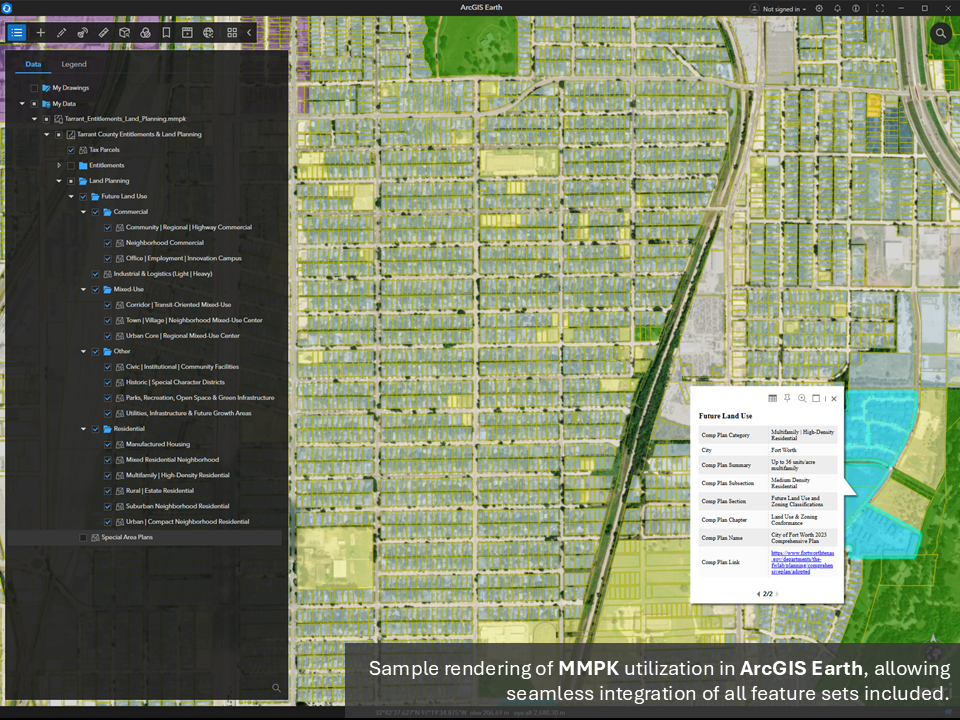960x720 pixels.
Task: Pin the Future Land Use popup
Action: (x=787, y=399)
